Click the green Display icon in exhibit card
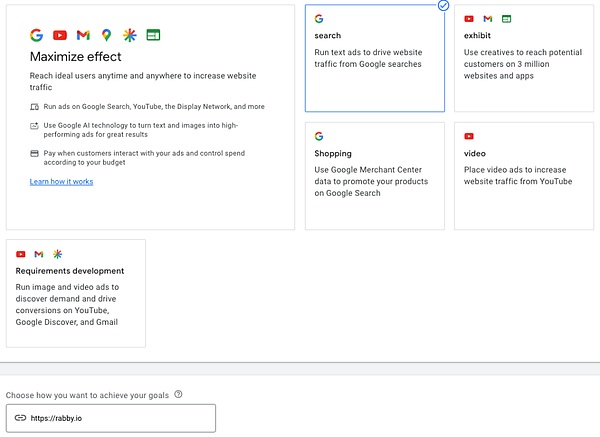 506,19
